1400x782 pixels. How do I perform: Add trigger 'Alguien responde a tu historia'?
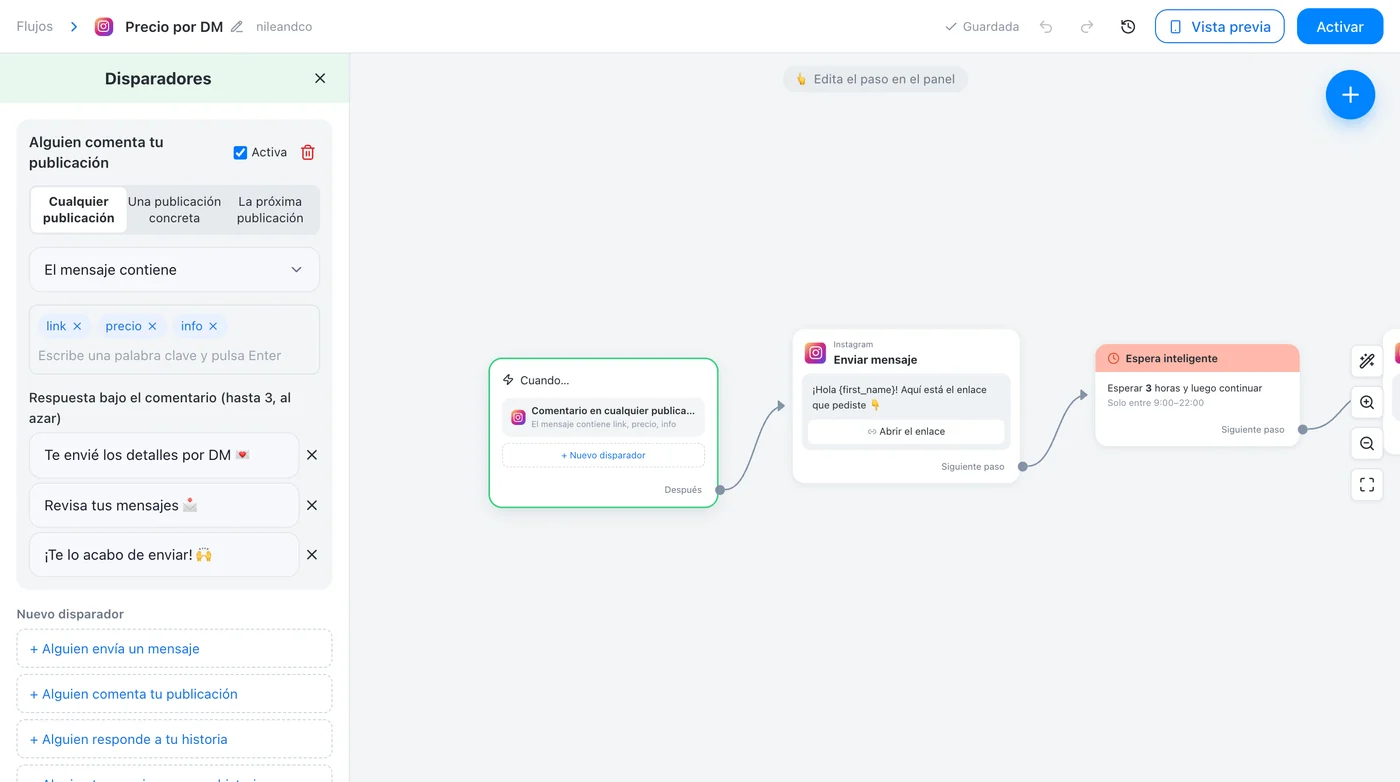point(174,739)
